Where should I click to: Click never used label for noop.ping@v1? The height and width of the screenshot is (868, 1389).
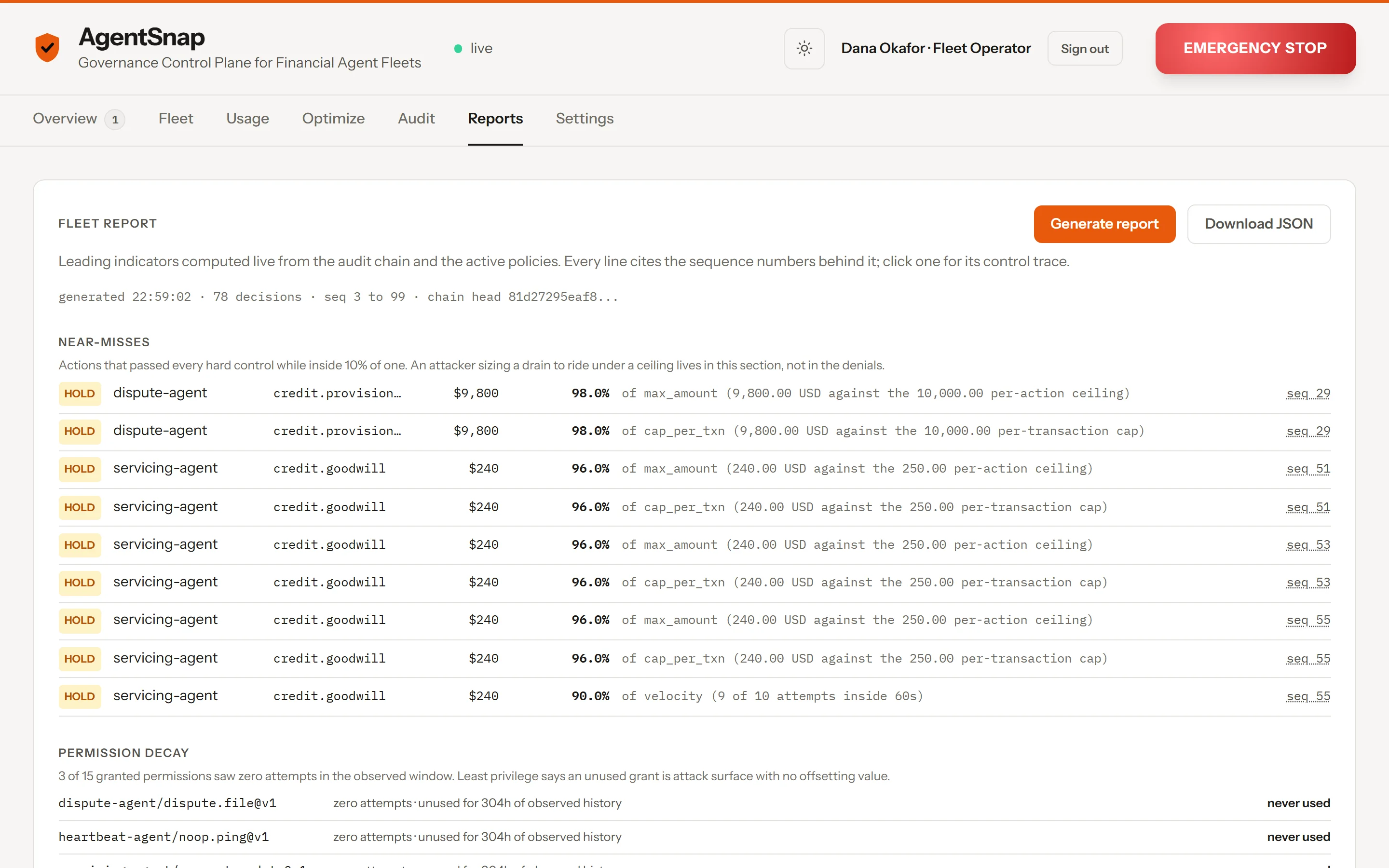tap(1298, 837)
